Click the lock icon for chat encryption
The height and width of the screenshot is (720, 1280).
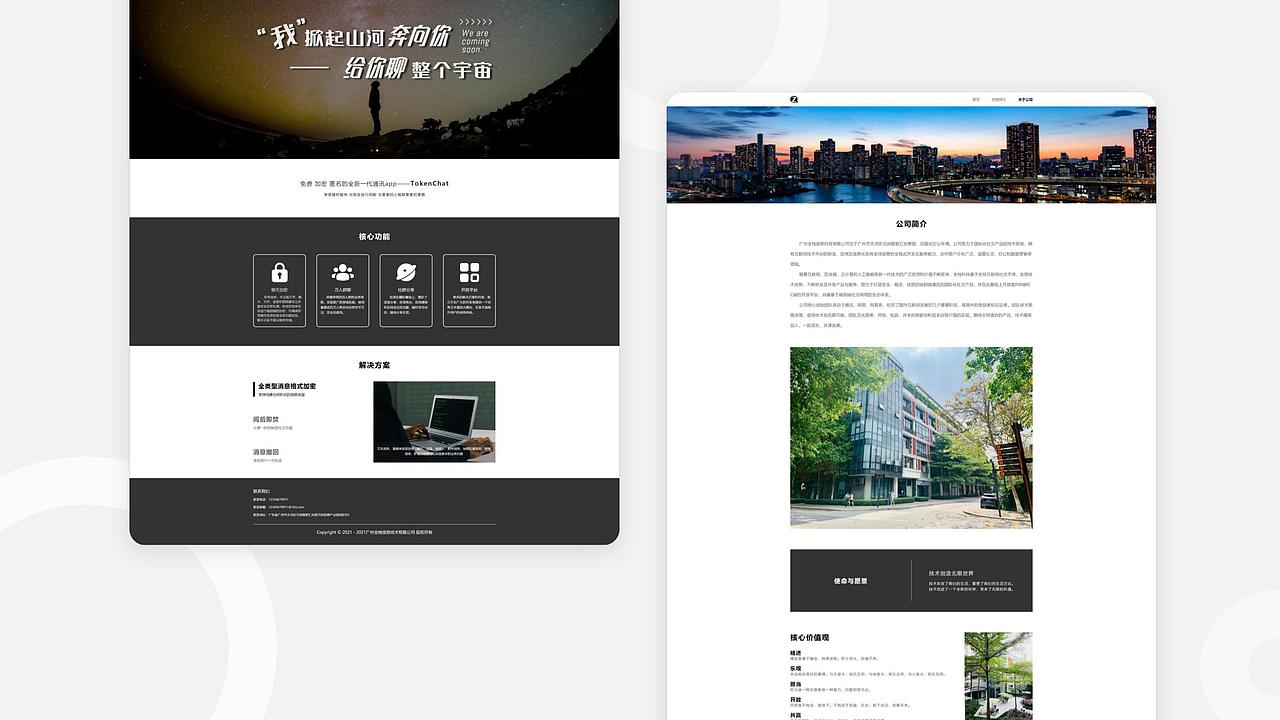(279, 272)
